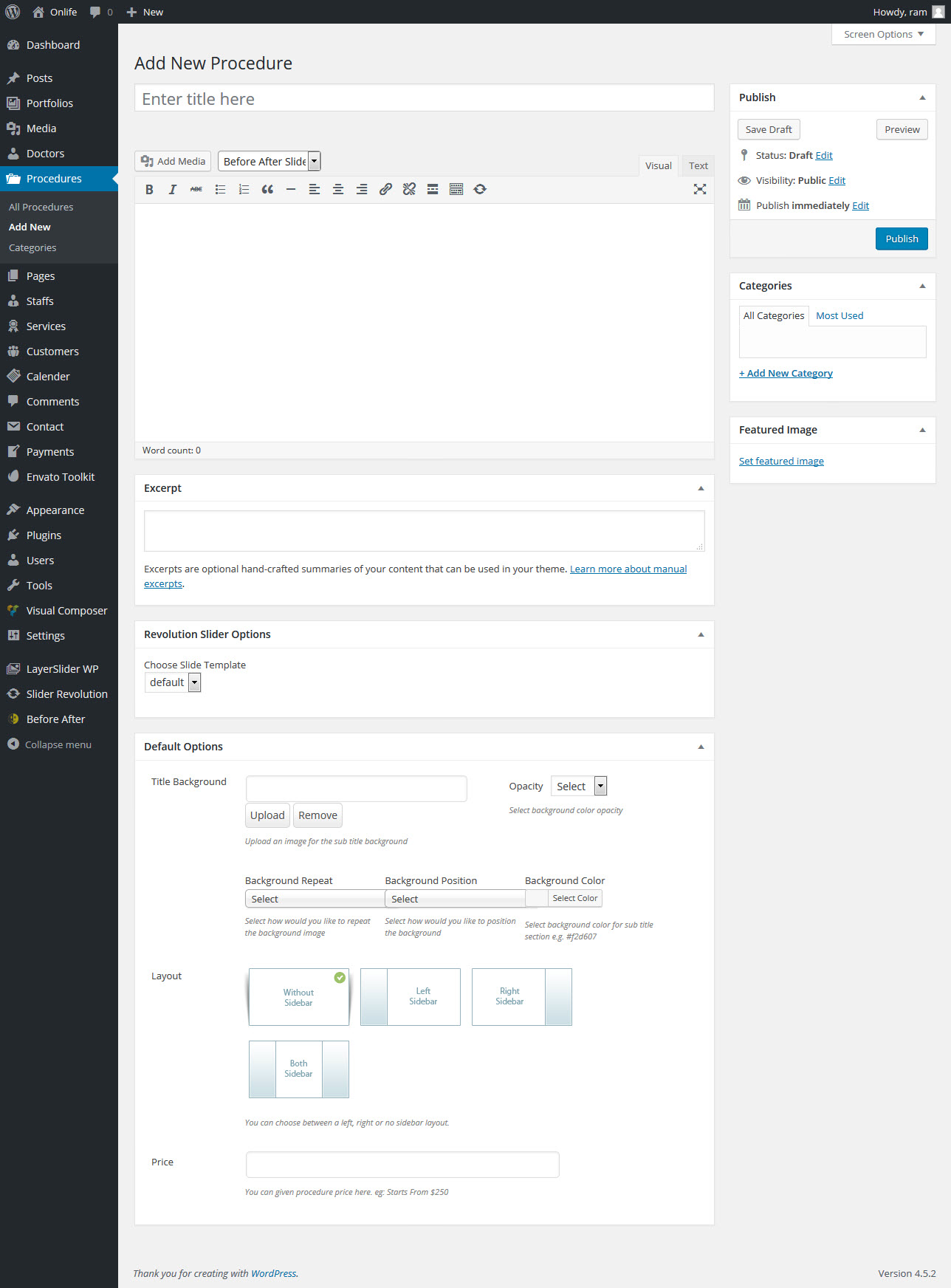The image size is (951, 1288).
Task: Click the Set featured image link
Action: (x=781, y=462)
